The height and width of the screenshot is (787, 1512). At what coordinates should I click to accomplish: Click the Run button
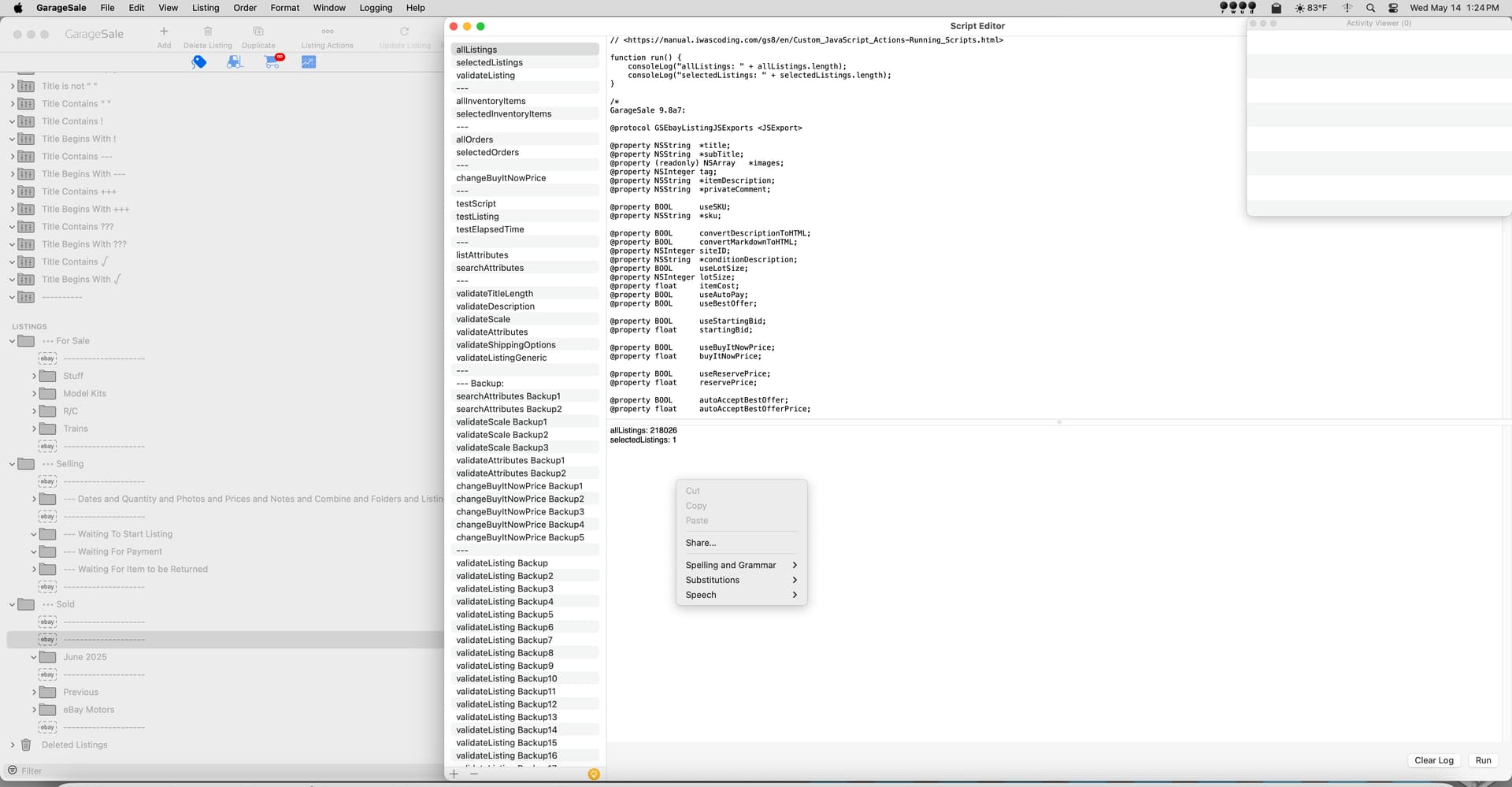(x=1483, y=760)
